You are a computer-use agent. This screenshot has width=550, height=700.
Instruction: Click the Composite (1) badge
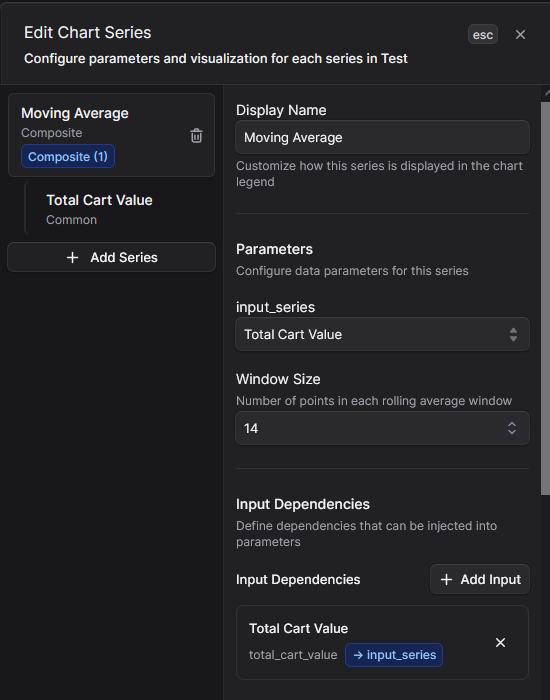tap(68, 157)
